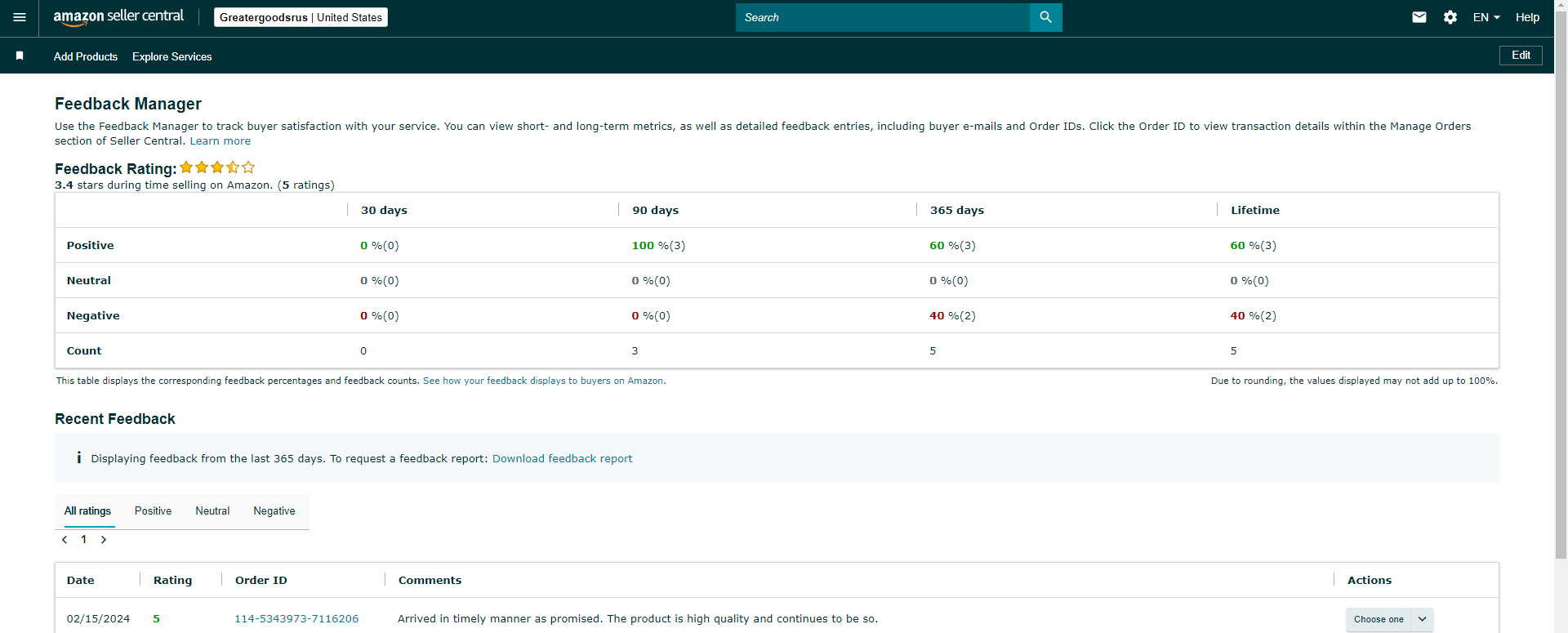Screen dimensions: 1568x633
Task: Select page number 1 in pagination
Action: click(83, 540)
